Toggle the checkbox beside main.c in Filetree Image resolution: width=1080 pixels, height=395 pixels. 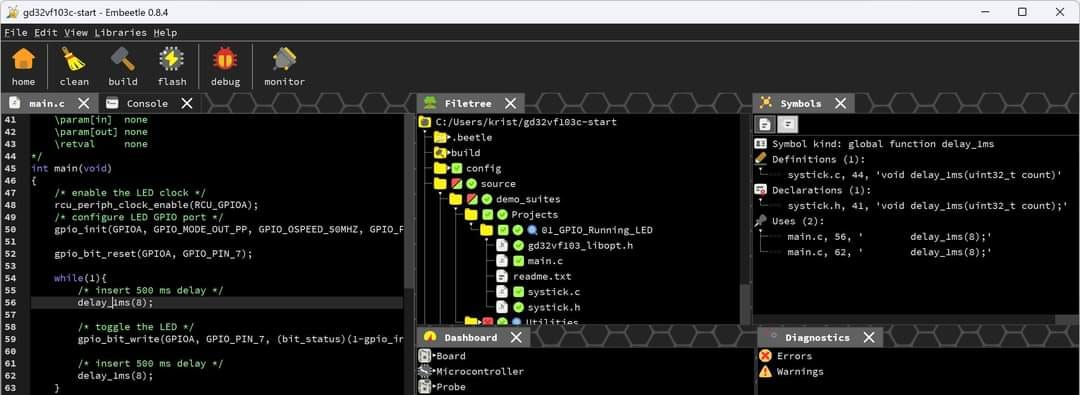518,261
